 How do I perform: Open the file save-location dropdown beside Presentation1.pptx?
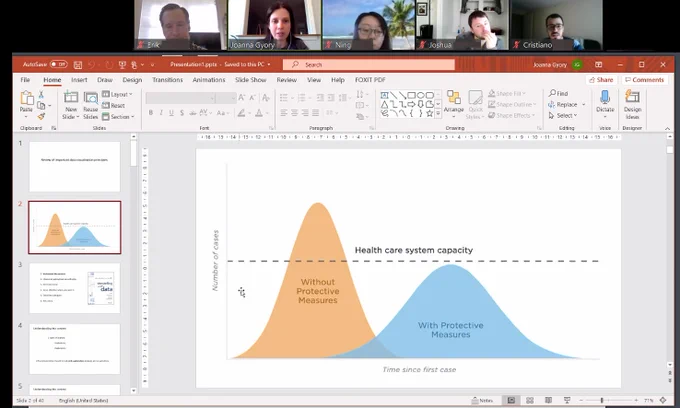(x=269, y=65)
